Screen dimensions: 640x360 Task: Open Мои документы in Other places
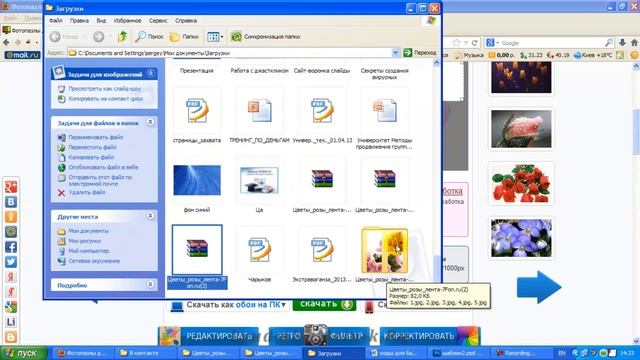pyautogui.click(x=88, y=231)
